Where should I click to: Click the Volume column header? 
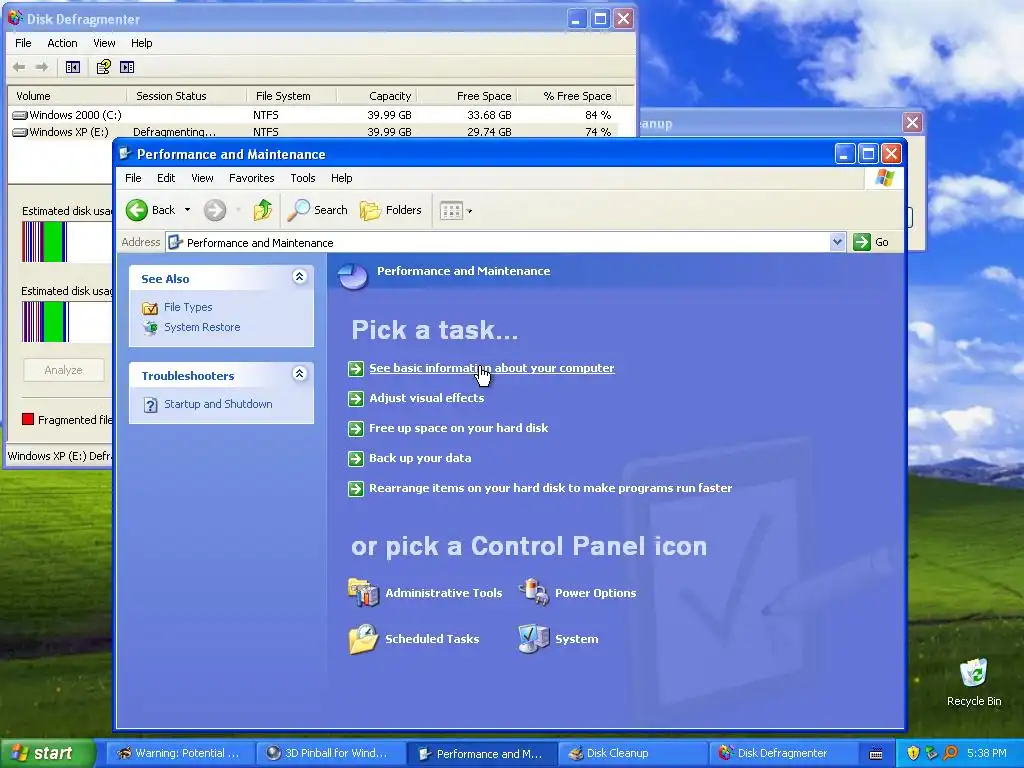(67, 96)
